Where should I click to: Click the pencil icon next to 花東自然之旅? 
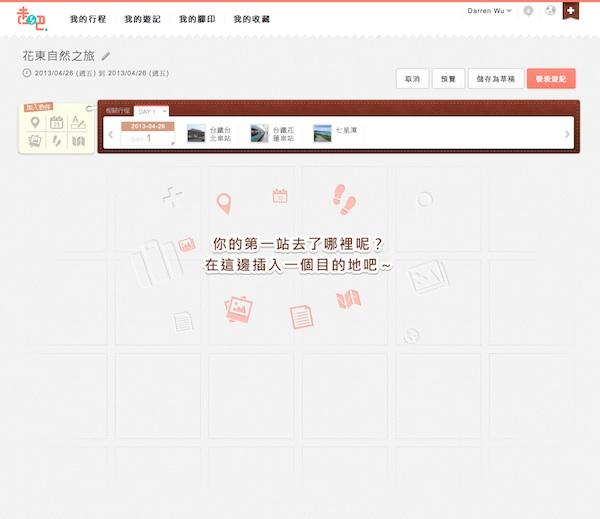pyautogui.click(x=106, y=56)
